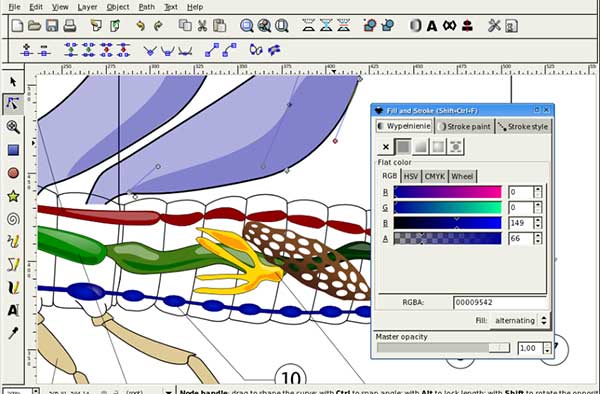Select the Star polygon tool
Screen dimensions: 600x394
13,196
